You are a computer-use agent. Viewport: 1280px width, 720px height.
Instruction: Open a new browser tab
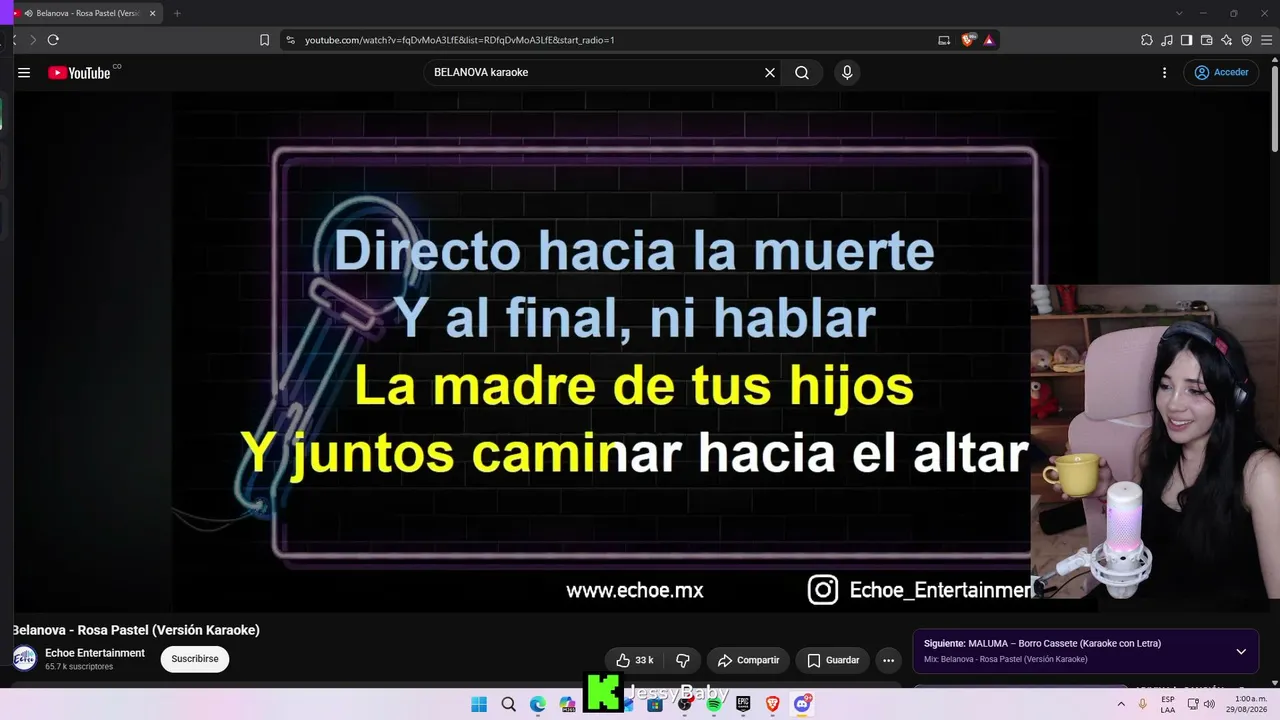(177, 13)
